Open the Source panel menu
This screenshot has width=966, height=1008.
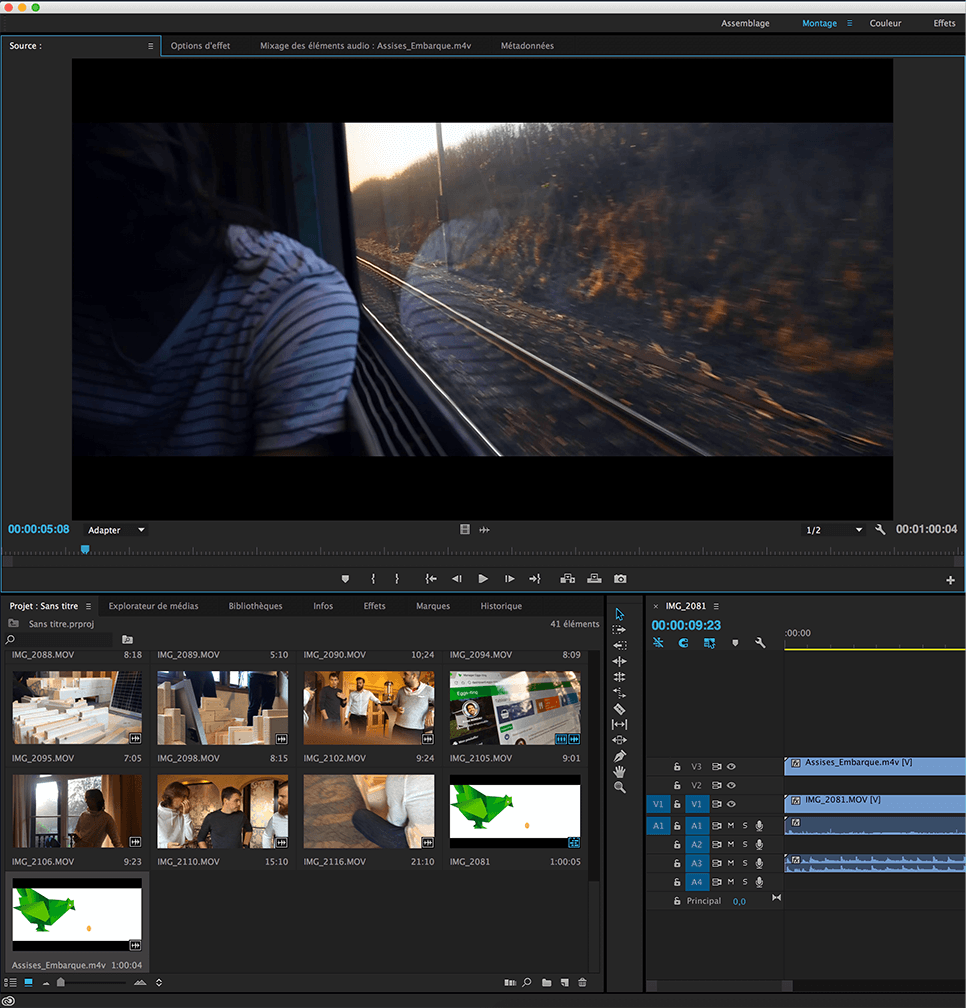tap(150, 46)
